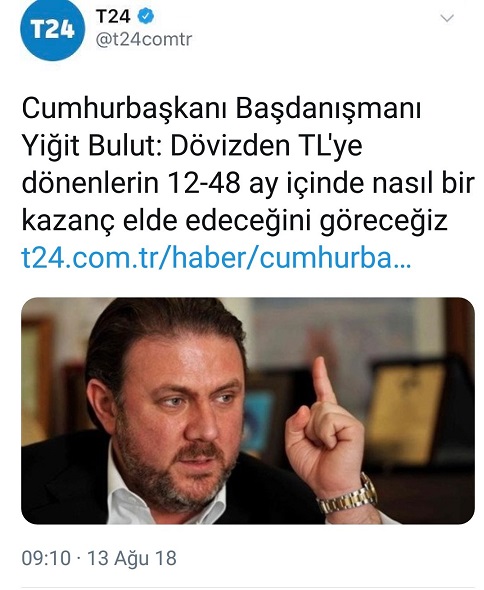
Task: Click the T24 display name
Action: (x=113, y=16)
